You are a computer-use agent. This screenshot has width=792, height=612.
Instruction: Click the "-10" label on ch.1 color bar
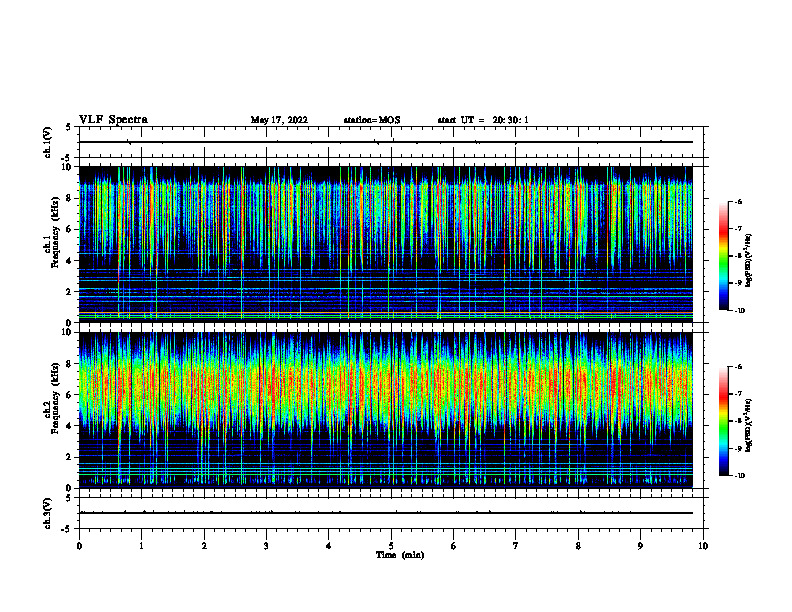[739, 310]
